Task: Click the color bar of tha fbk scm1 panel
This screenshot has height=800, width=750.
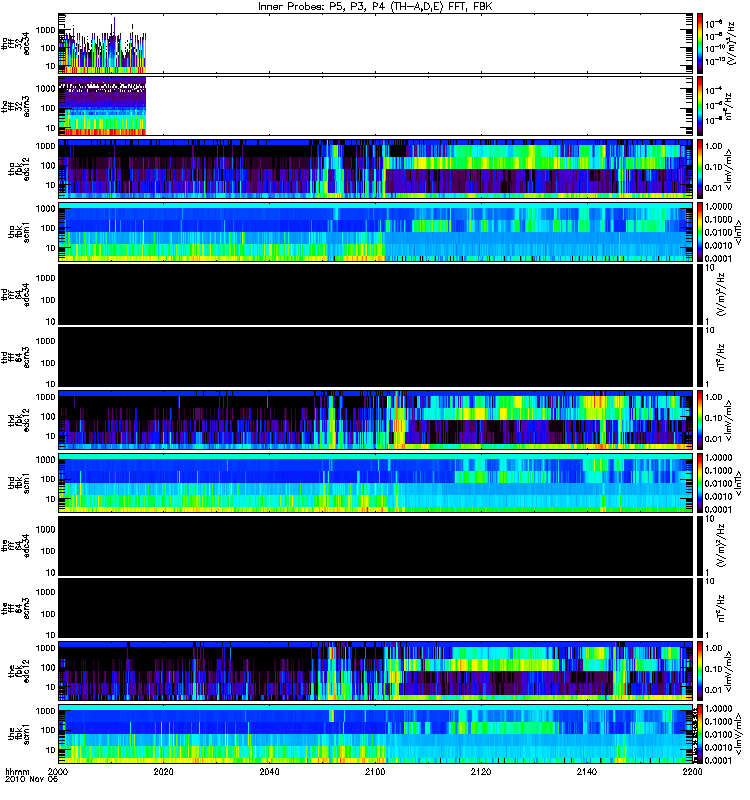Action: (700, 232)
